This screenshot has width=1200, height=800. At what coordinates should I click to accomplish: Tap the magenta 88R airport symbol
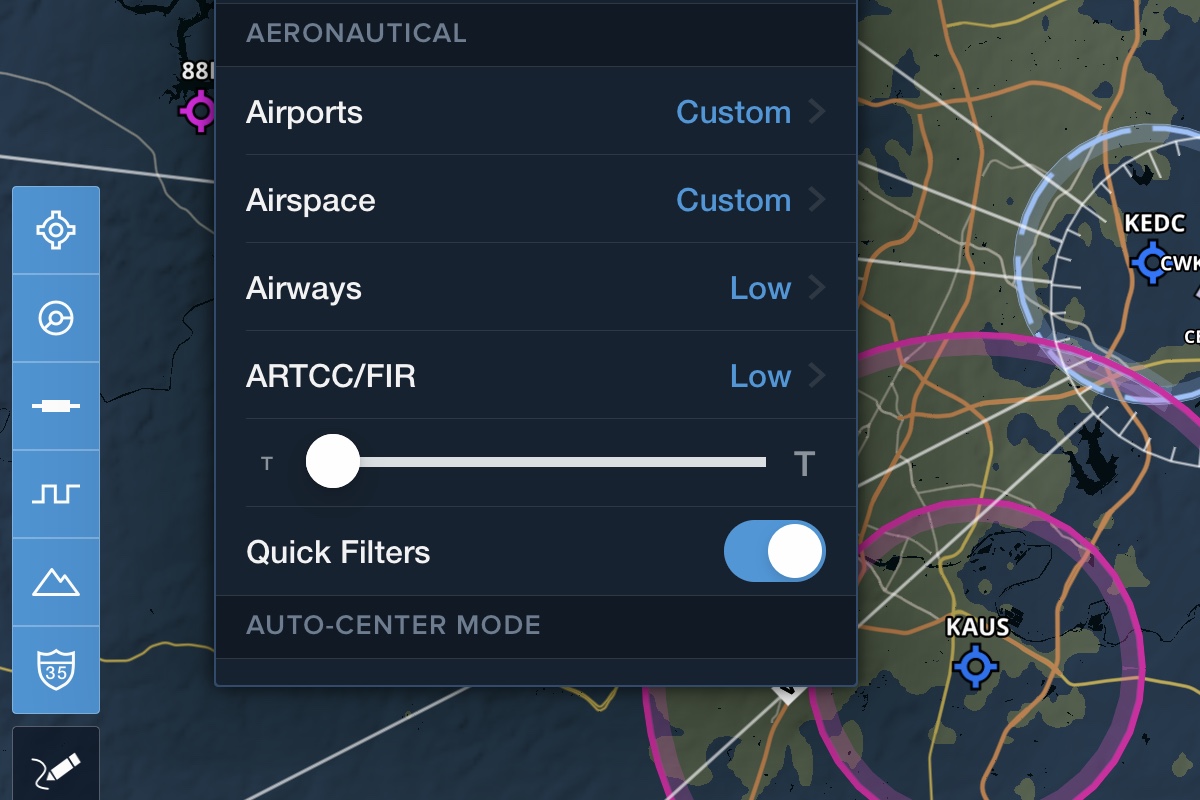[200, 110]
